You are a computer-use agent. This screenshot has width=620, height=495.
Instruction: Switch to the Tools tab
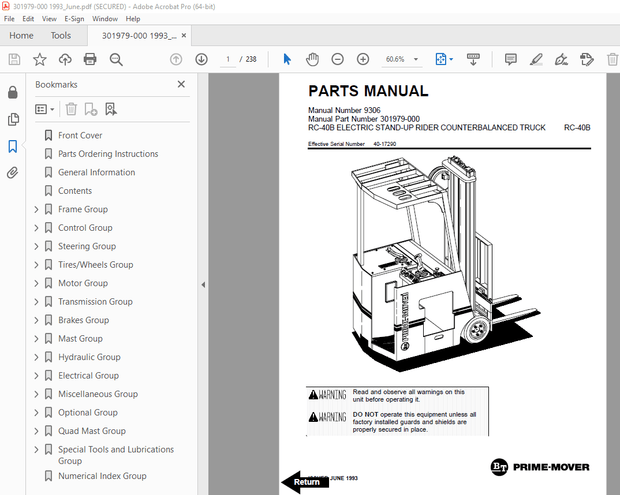tap(60, 36)
